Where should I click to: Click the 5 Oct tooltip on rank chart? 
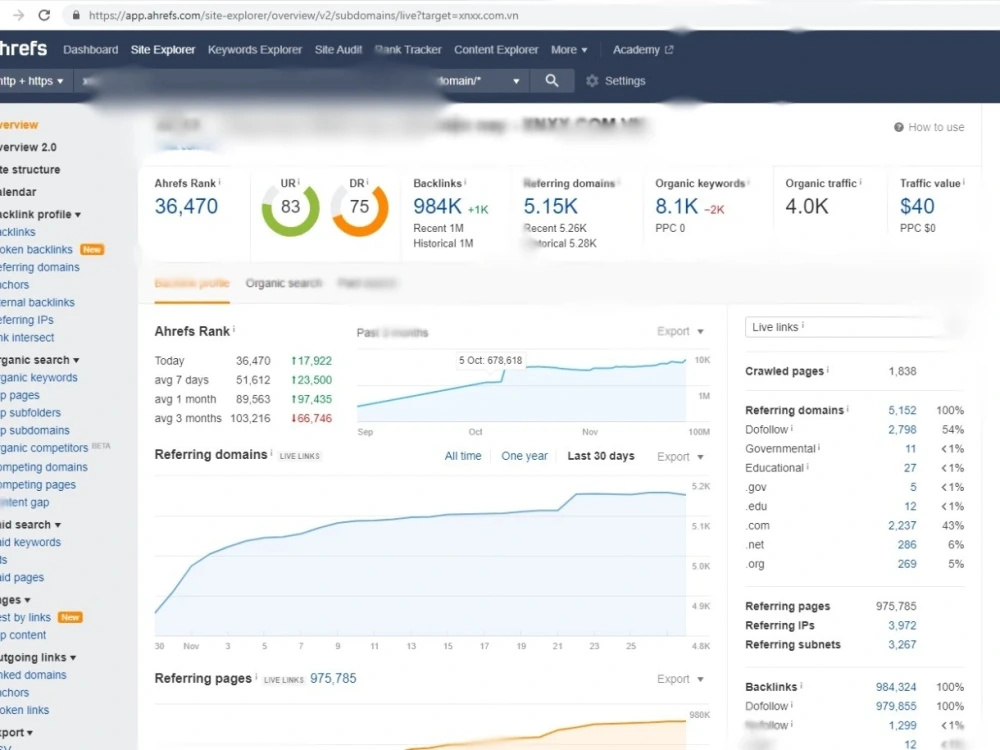[490, 360]
